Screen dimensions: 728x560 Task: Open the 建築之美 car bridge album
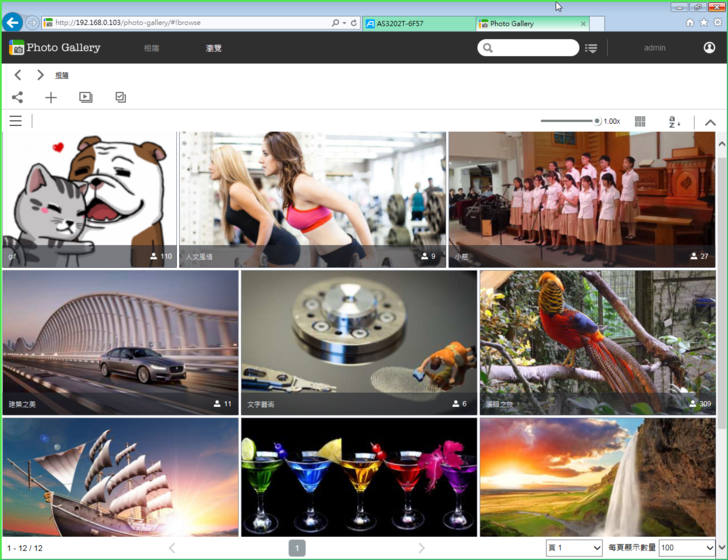click(121, 343)
